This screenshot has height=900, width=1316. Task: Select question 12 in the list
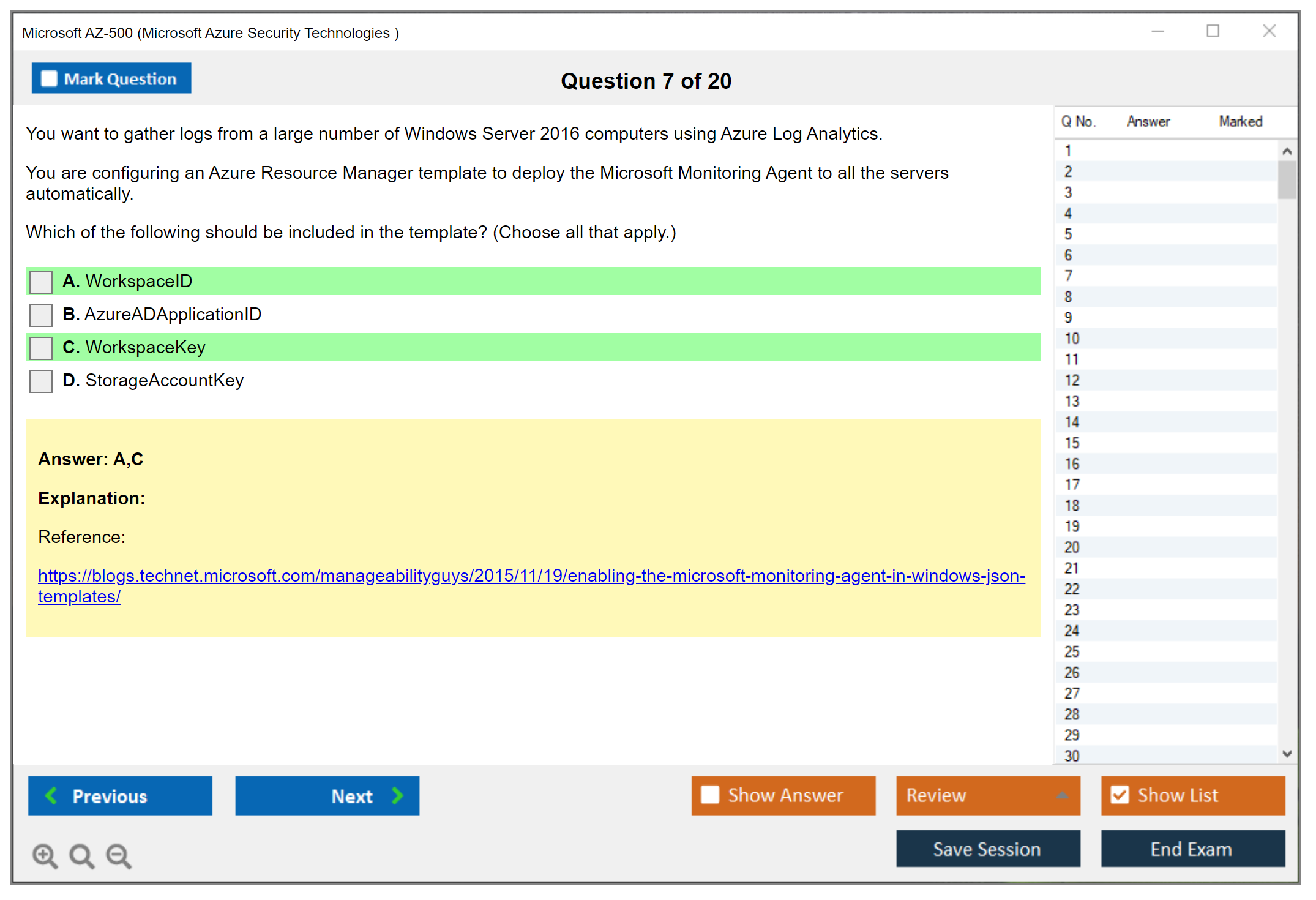click(x=1072, y=380)
